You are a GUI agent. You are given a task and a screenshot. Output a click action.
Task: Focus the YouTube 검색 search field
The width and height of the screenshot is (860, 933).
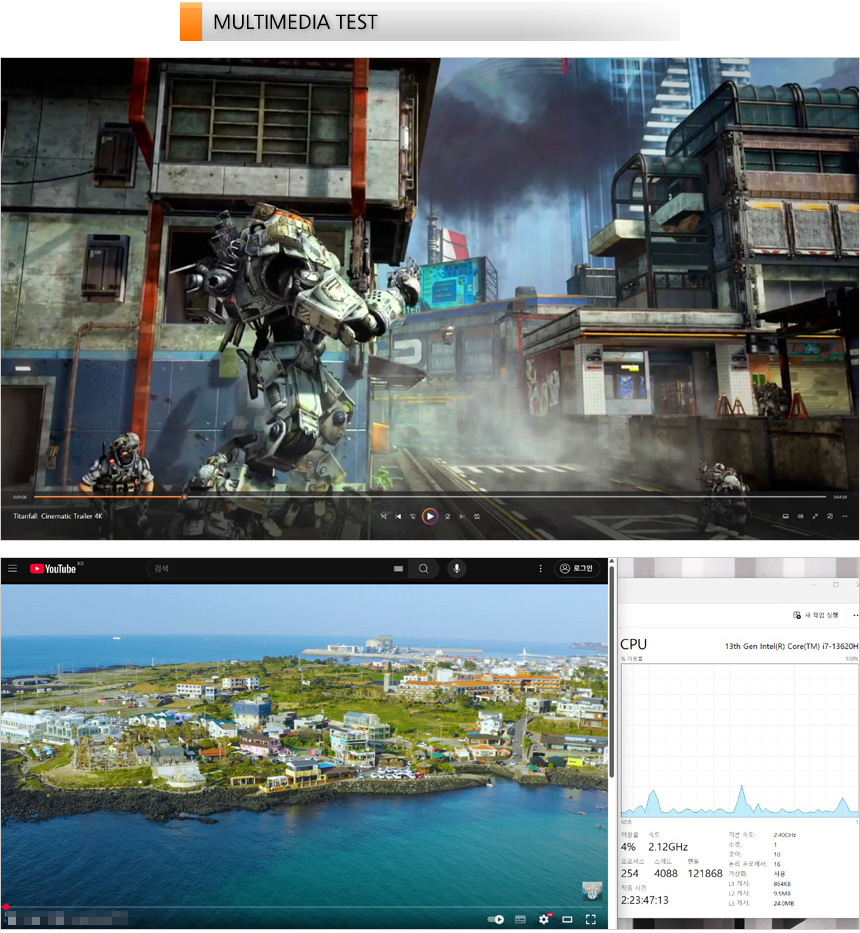tap(270, 569)
